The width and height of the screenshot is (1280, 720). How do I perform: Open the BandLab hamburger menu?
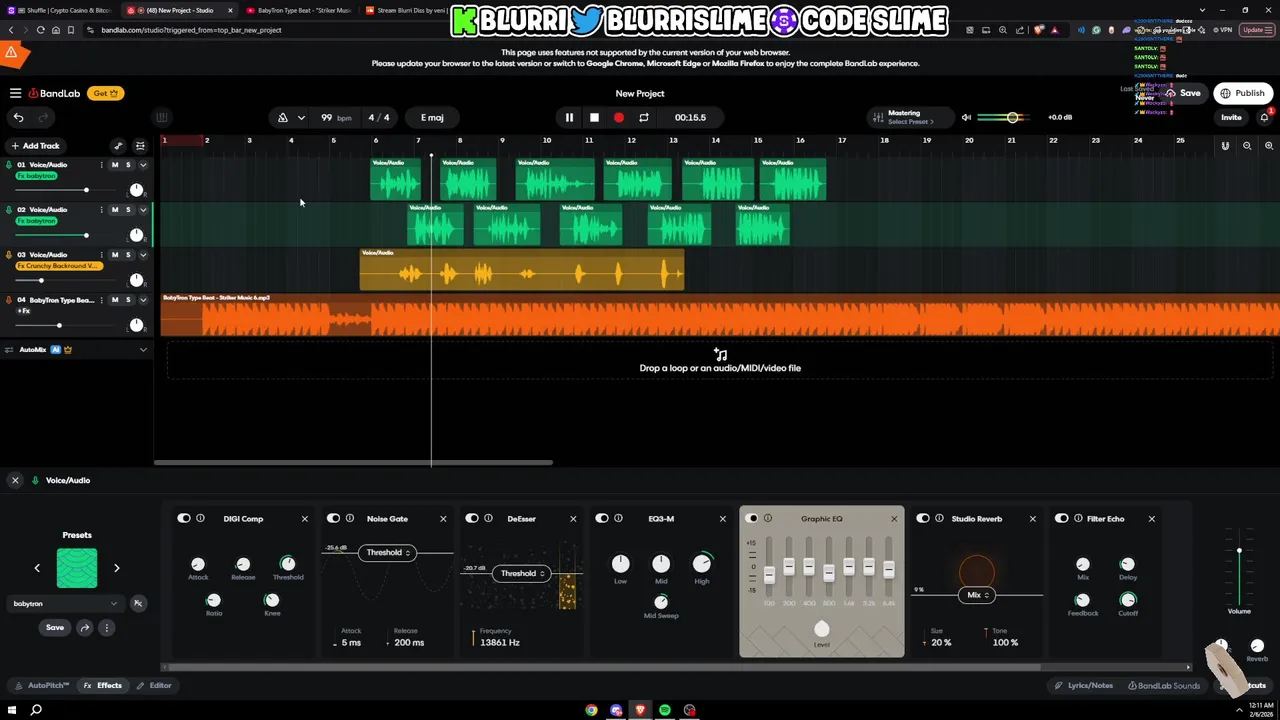[15, 93]
